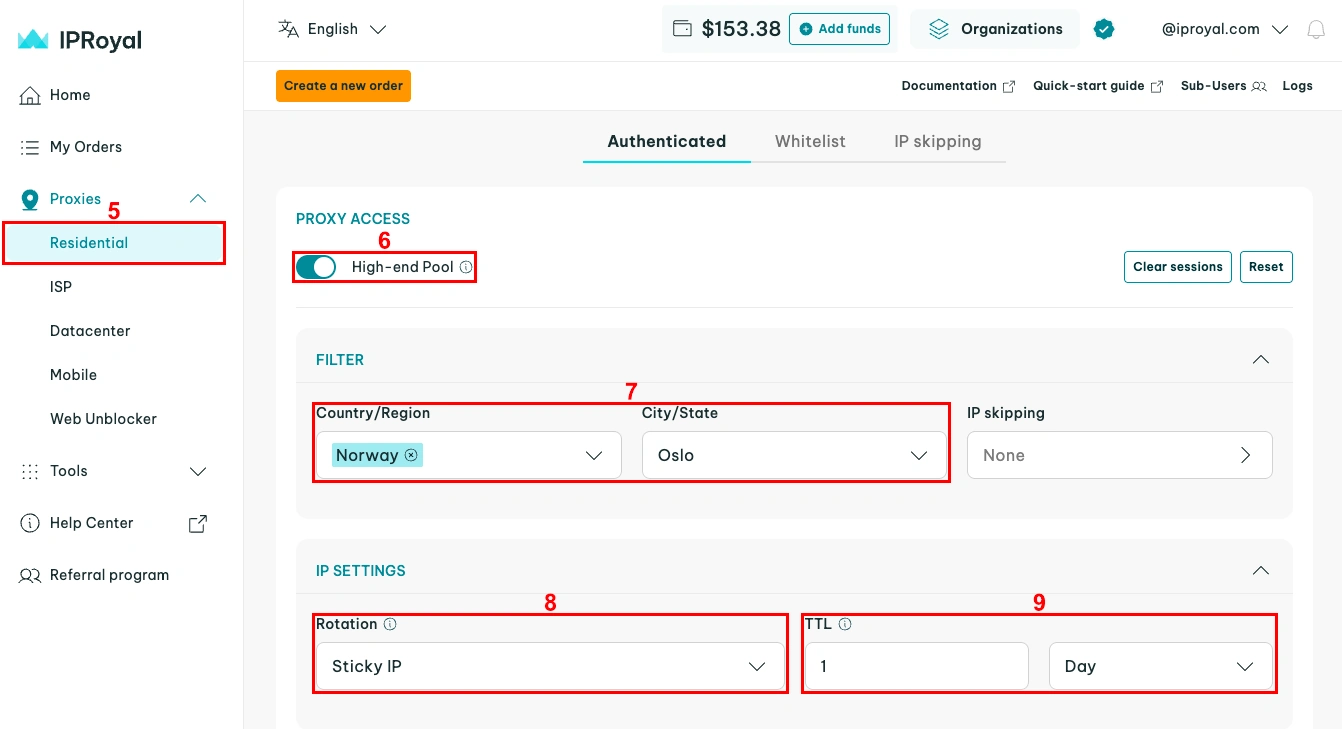
Task: Click the Referral program people icon
Action: point(30,575)
